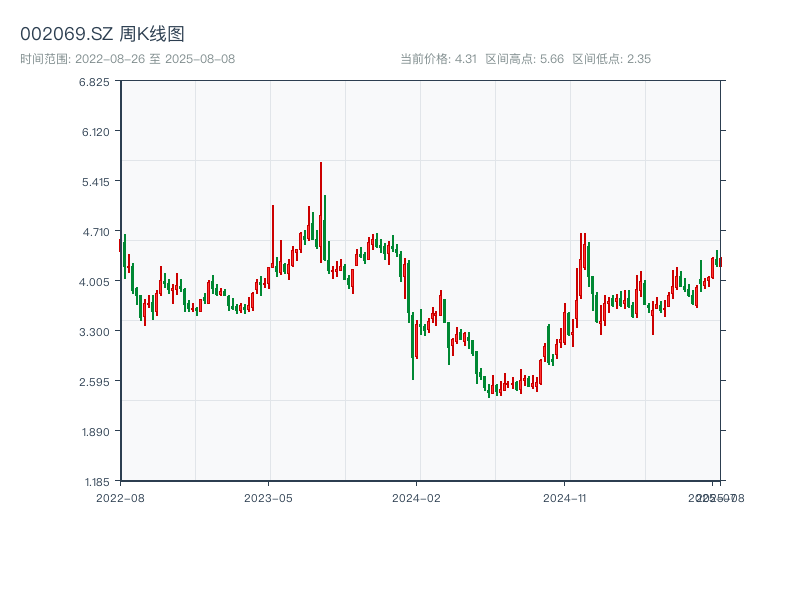Image resolution: width=800 pixels, height=600 pixels.
Task: Click the 2024-02 x-axis label
Action: pyautogui.click(x=416, y=498)
